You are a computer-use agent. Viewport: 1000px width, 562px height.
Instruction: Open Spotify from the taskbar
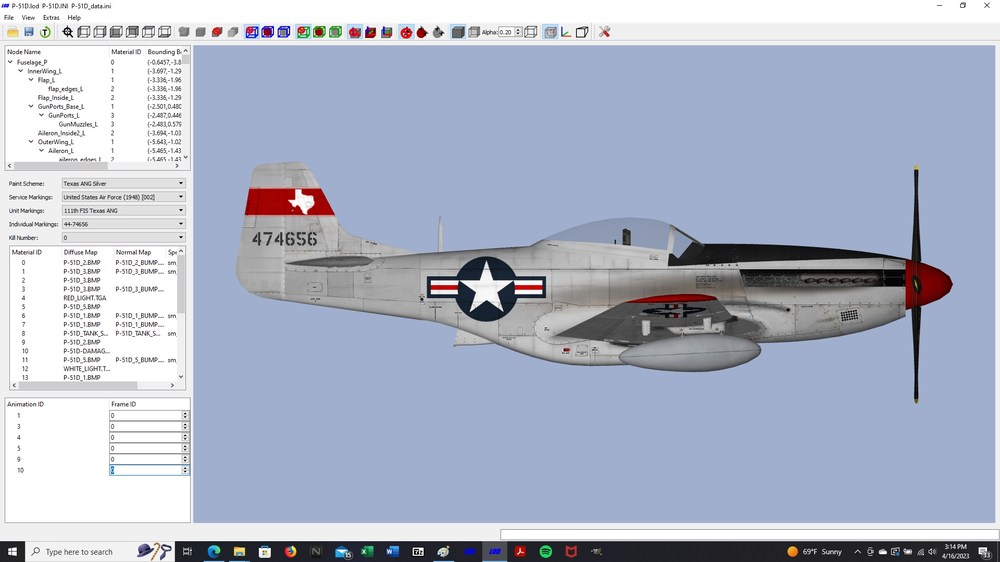coord(545,552)
